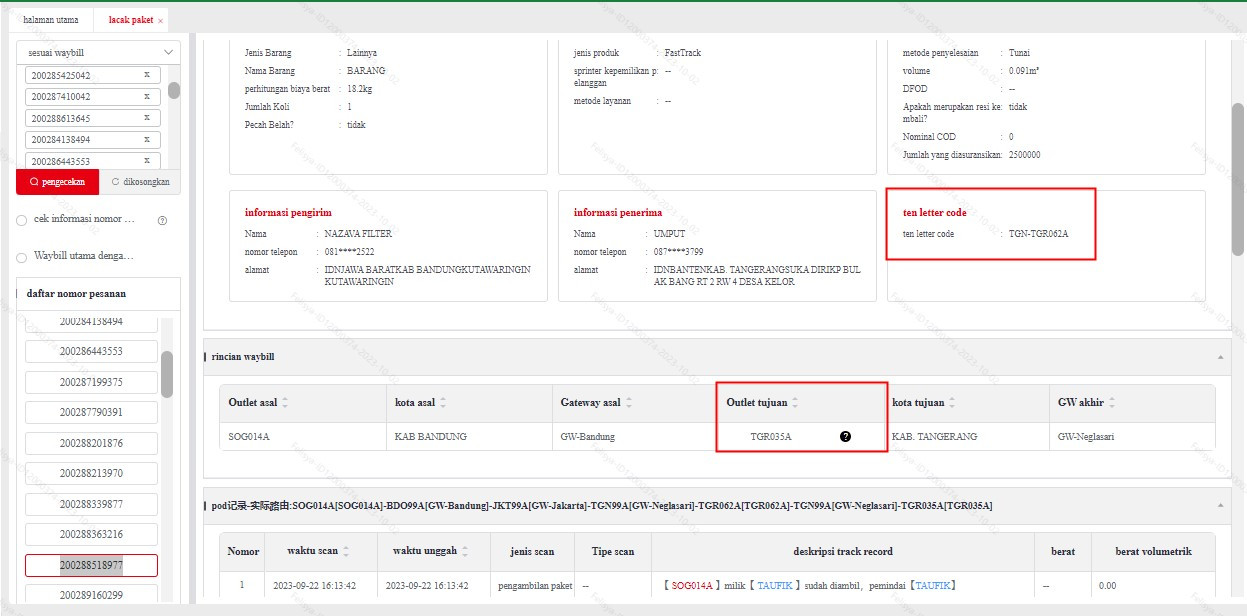Screen dimensions: 1247x616
Task: Select order number 200288201876
Action: 91,443
